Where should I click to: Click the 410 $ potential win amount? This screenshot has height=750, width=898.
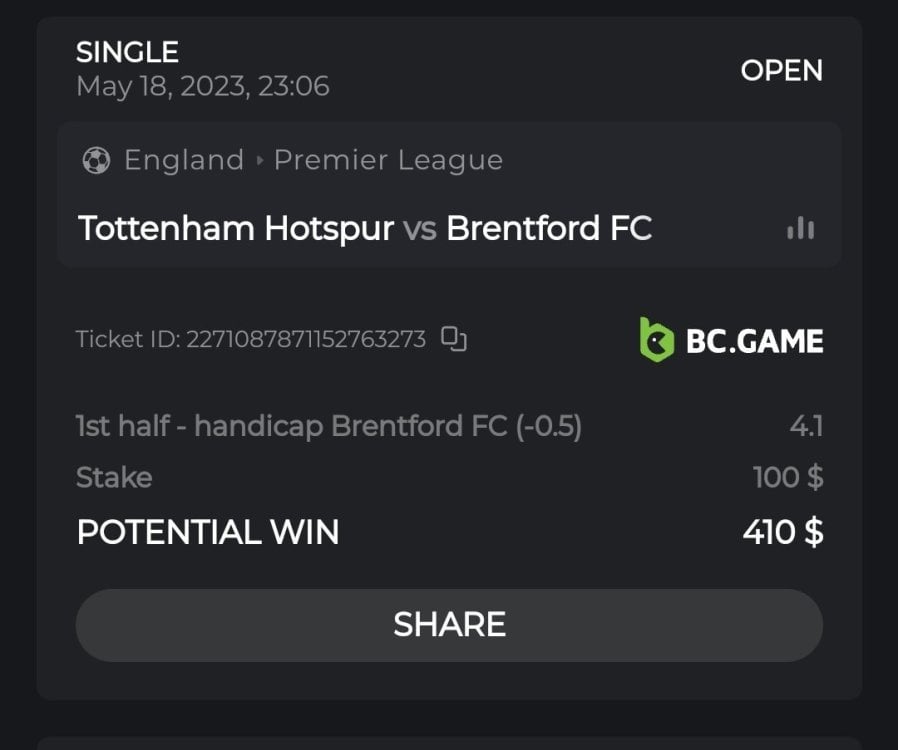[x=783, y=532]
